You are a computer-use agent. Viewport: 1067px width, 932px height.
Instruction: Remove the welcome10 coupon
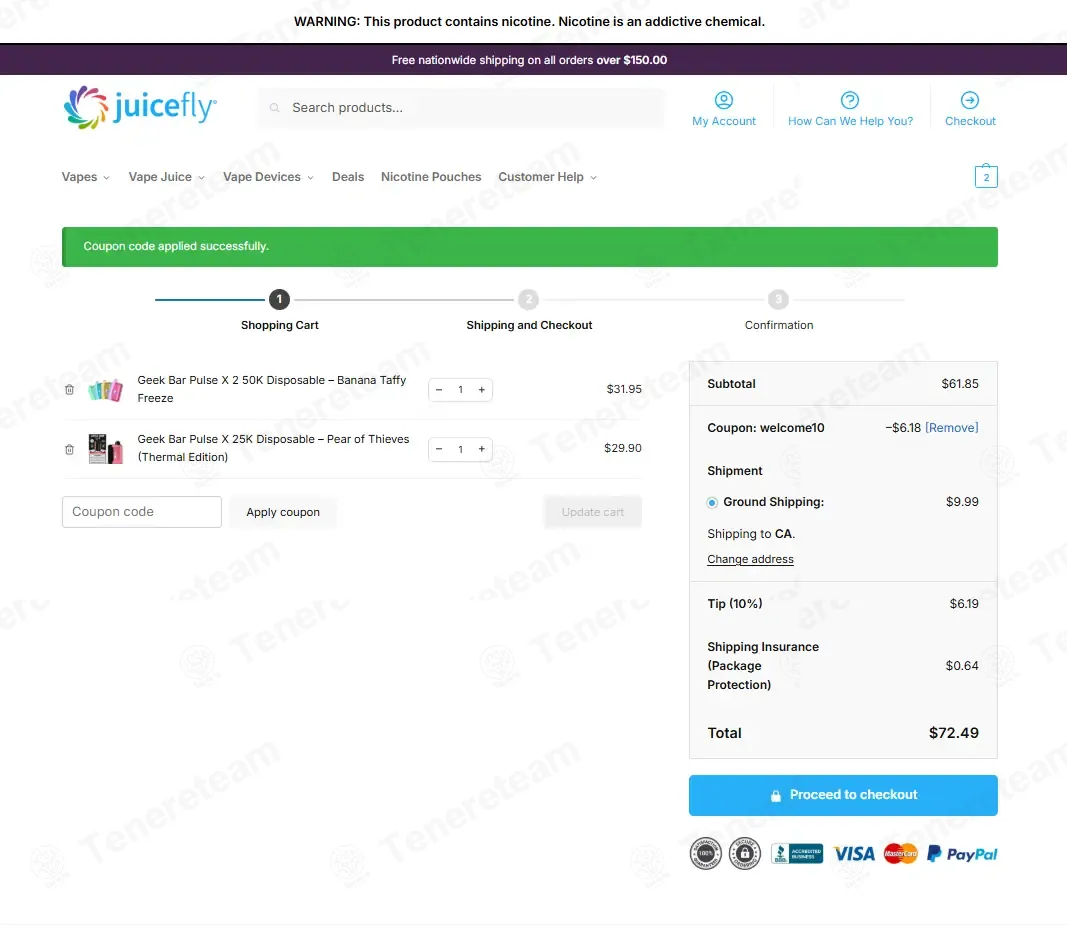(951, 428)
